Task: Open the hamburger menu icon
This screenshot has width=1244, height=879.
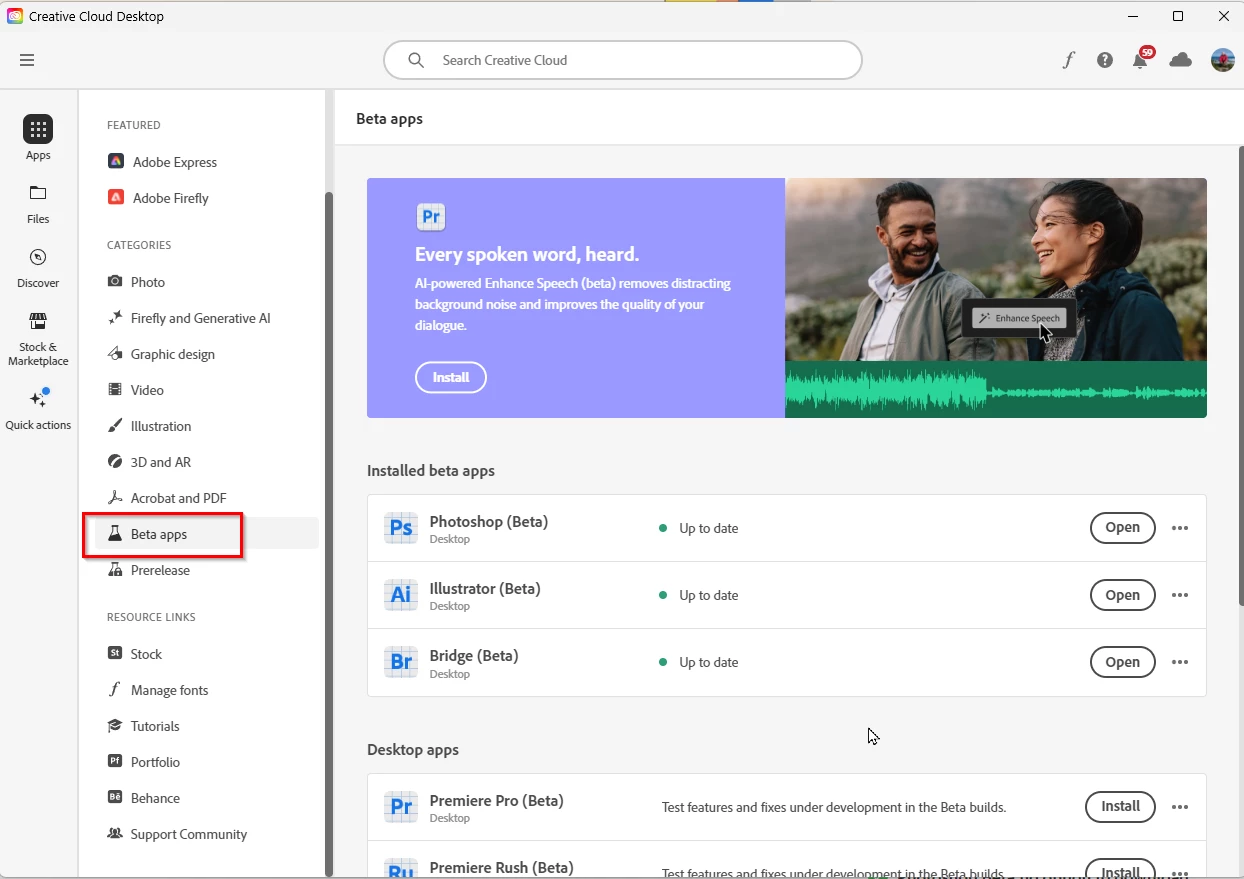Action: pos(27,60)
